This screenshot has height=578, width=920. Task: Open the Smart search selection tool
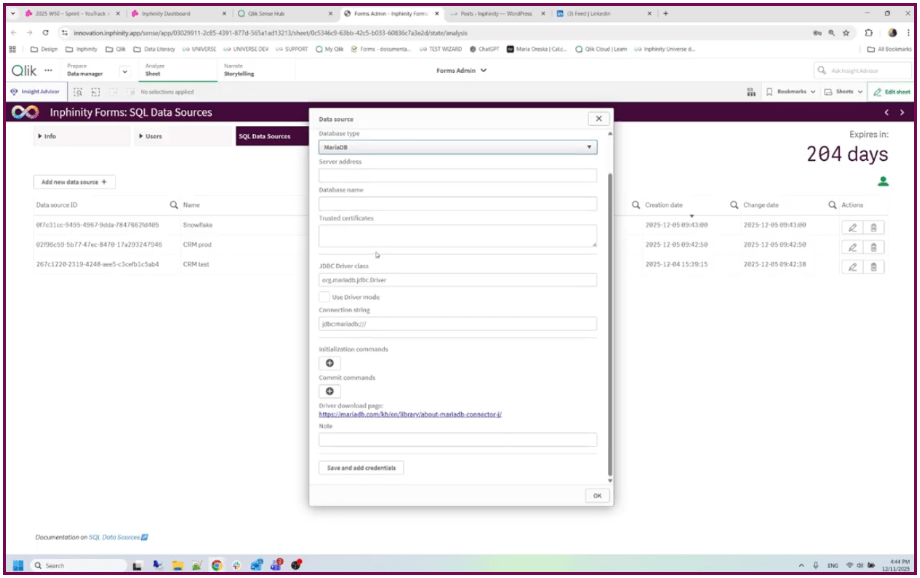click(77, 92)
